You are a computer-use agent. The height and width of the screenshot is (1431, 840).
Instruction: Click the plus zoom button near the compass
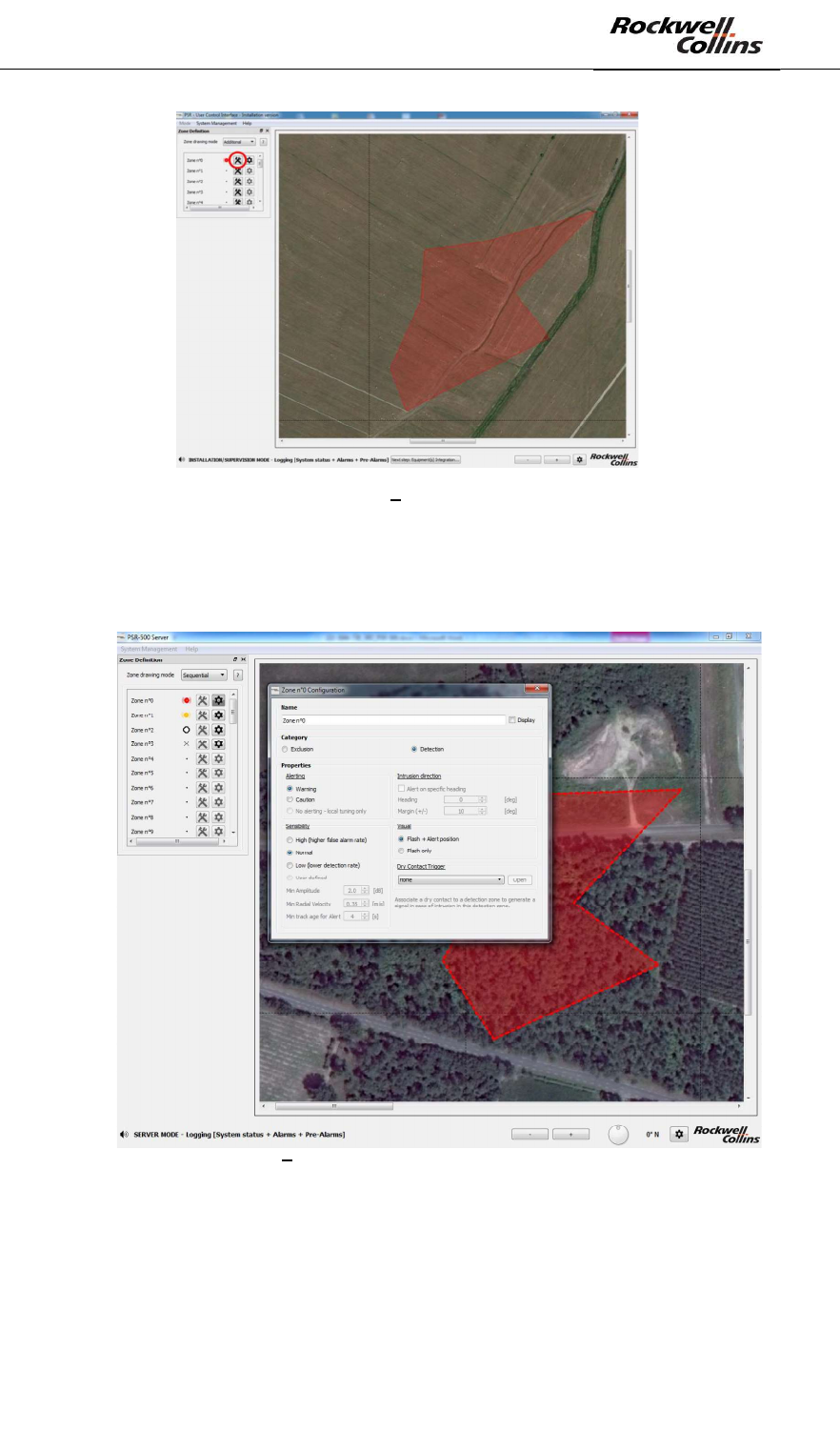pyautogui.click(x=570, y=1134)
